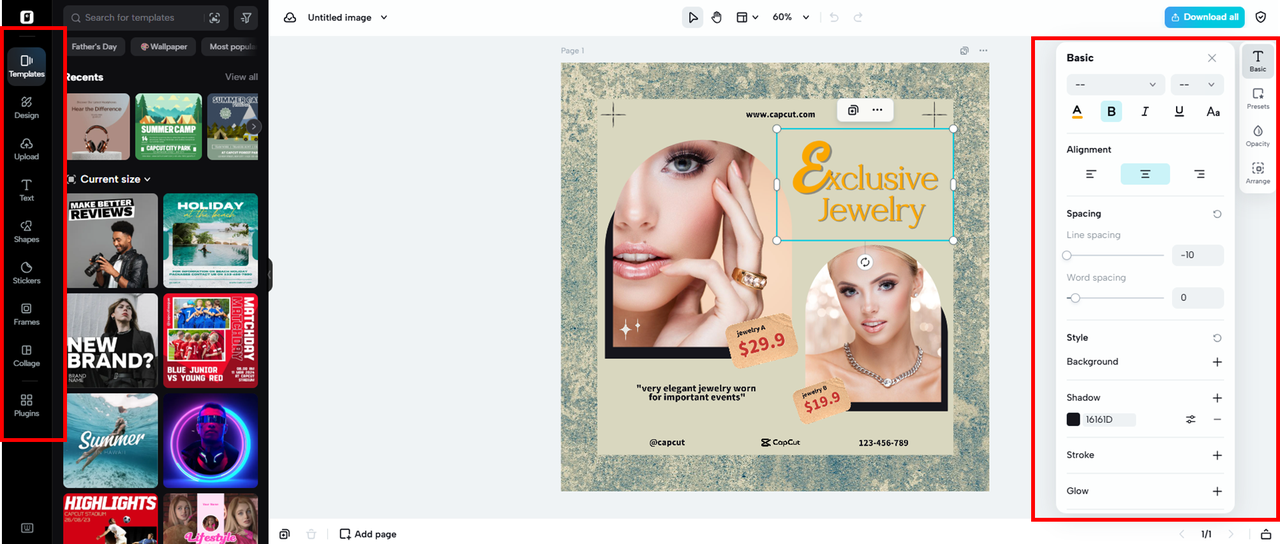The image size is (1280, 544).
Task: Select the Wallpaper tag
Action: pos(164,47)
